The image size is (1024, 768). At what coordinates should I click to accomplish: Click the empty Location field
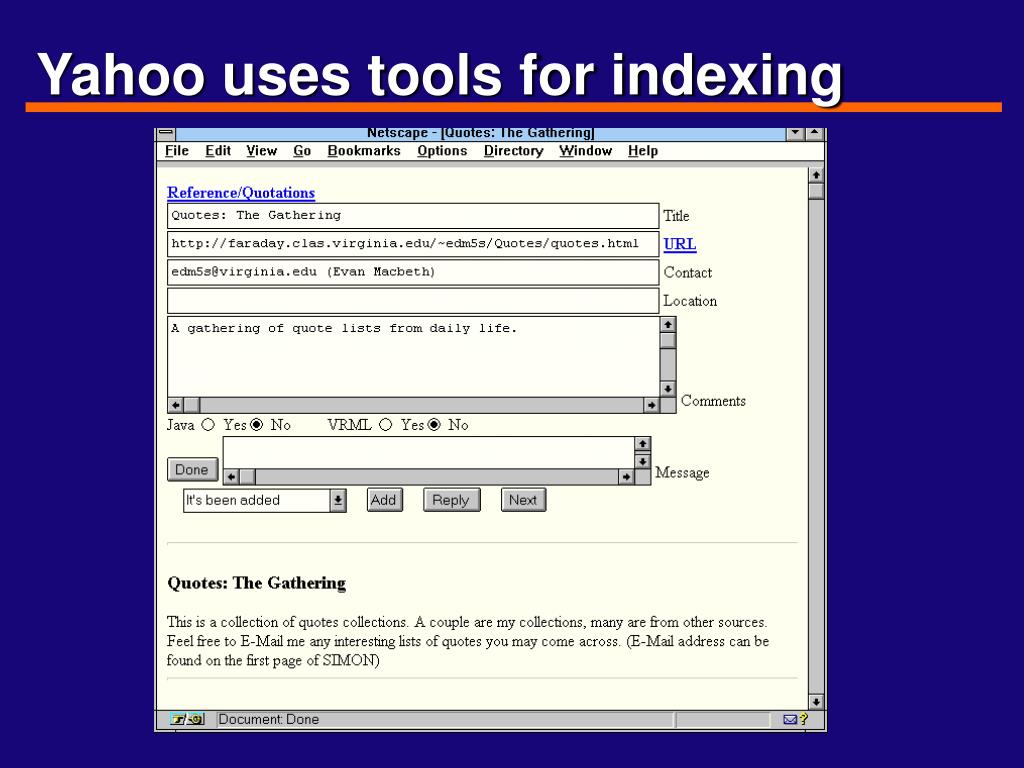pyautogui.click(x=413, y=300)
